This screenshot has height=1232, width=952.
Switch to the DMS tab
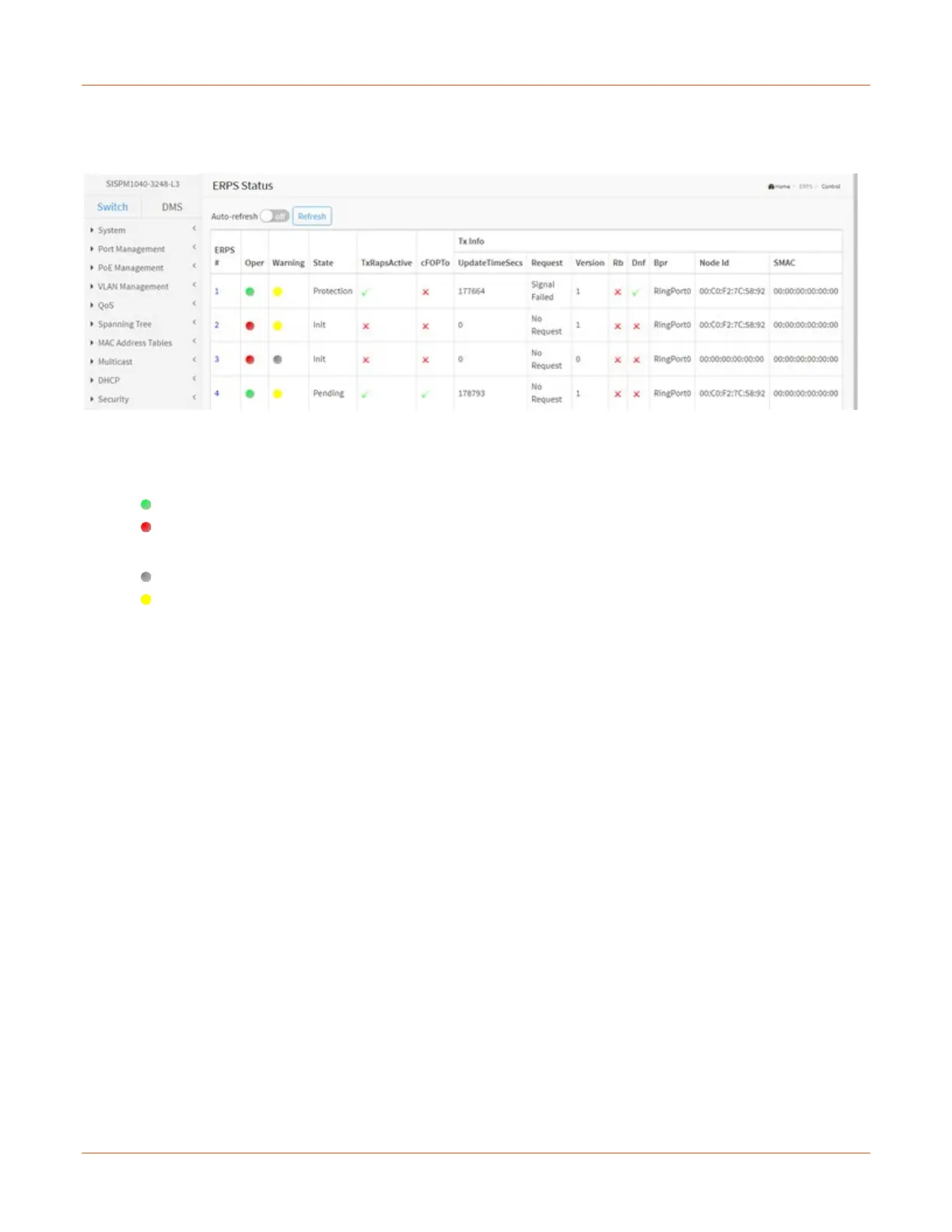tap(172, 207)
